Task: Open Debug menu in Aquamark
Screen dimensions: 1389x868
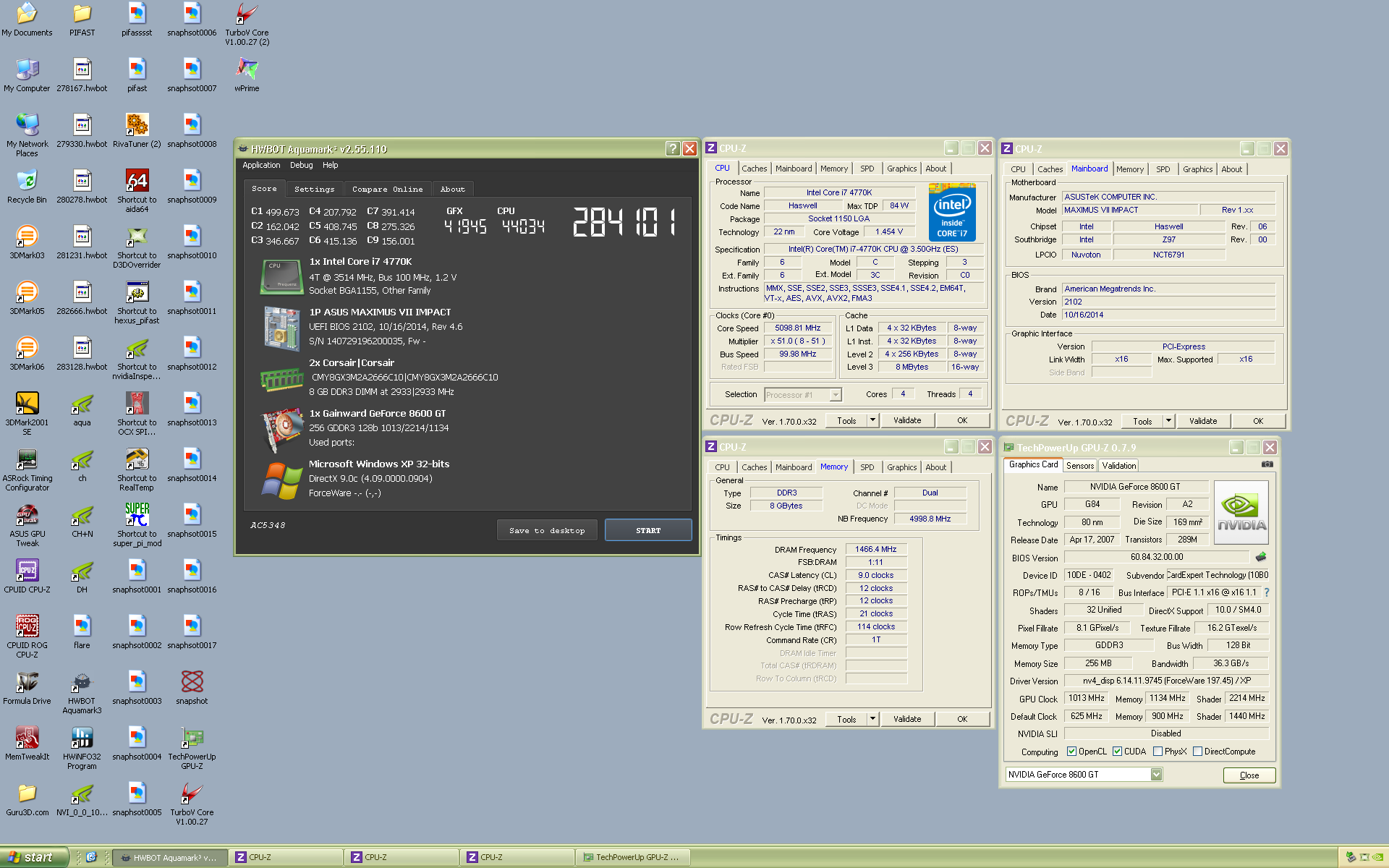Action: (302, 165)
